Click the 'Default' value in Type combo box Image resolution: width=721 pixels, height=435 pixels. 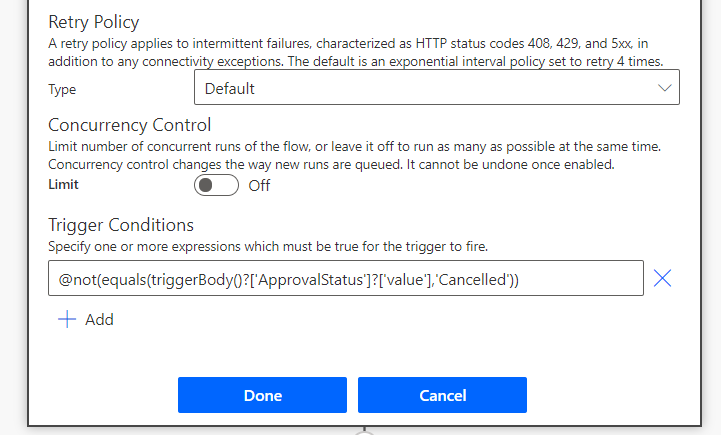point(230,88)
